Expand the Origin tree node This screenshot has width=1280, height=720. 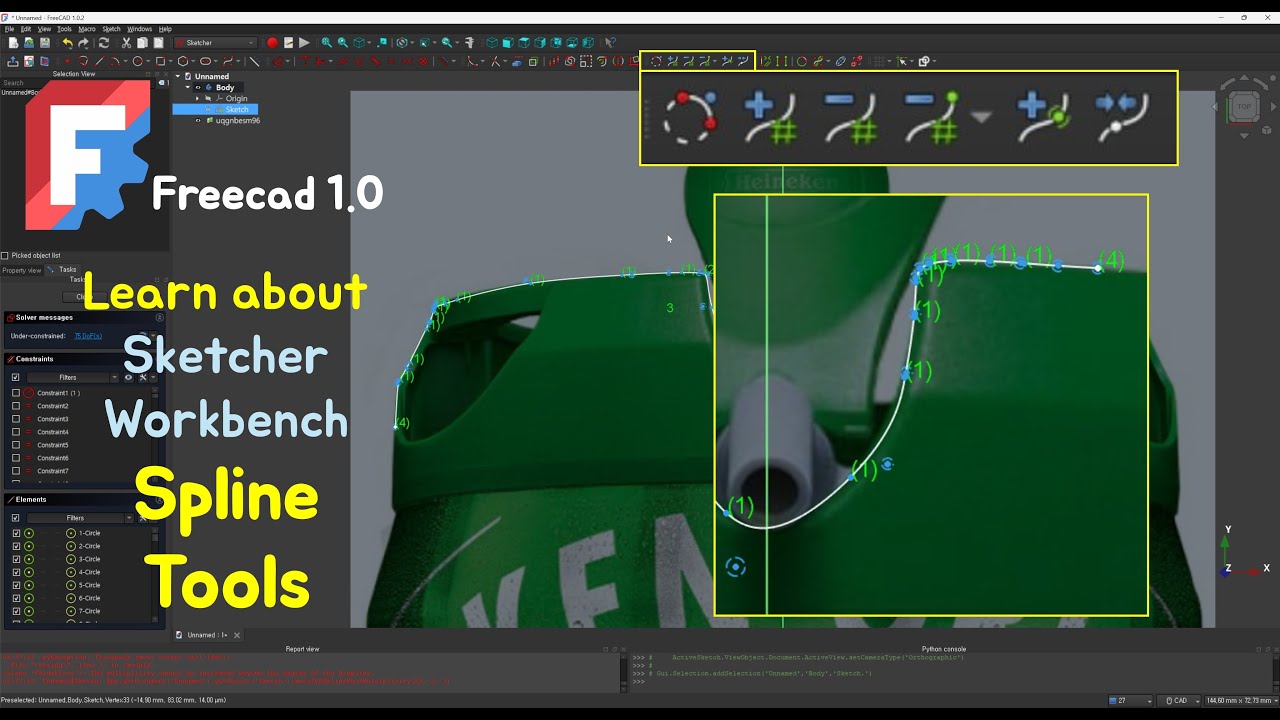pos(198,98)
